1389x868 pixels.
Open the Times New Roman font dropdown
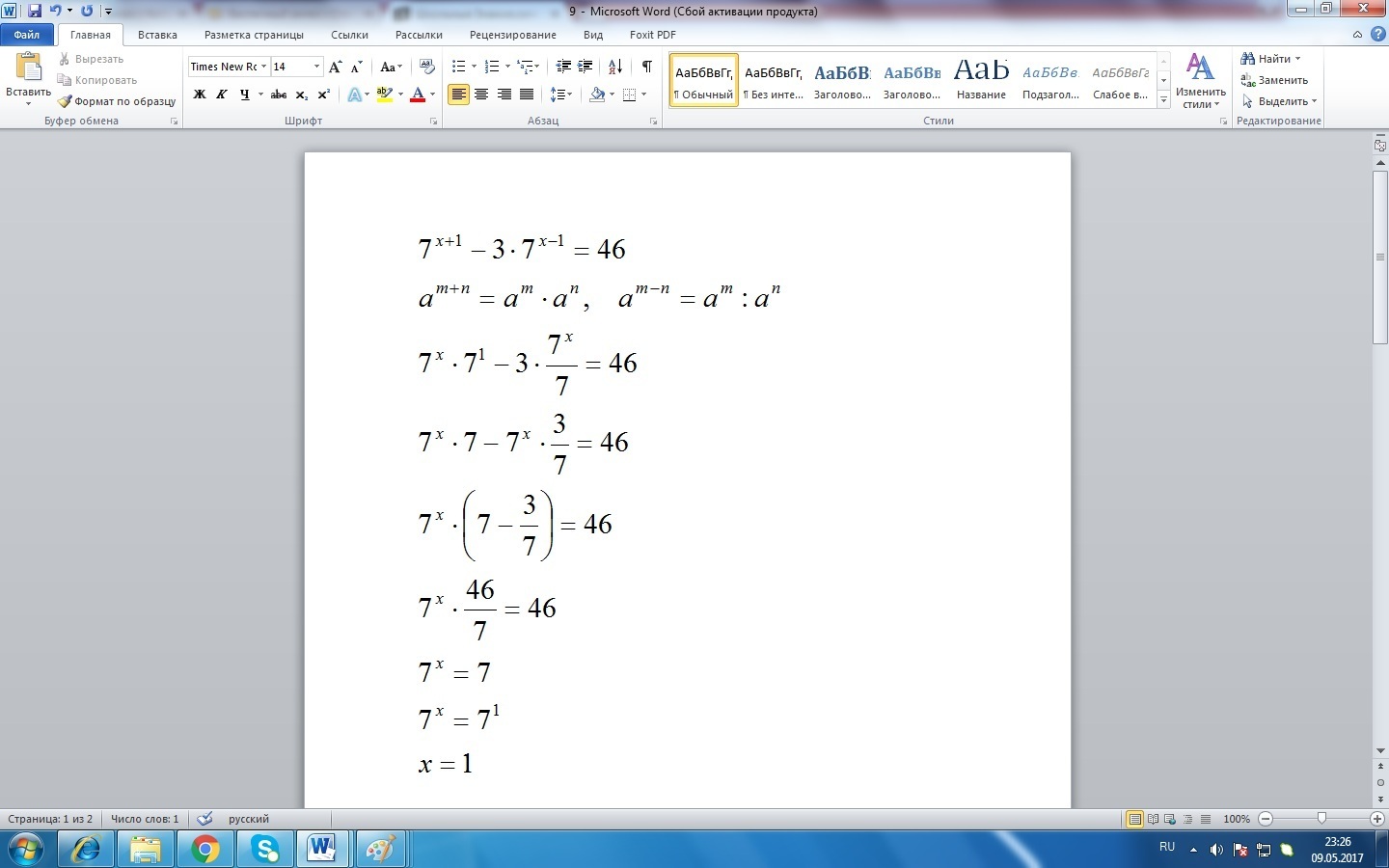click(263, 67)
